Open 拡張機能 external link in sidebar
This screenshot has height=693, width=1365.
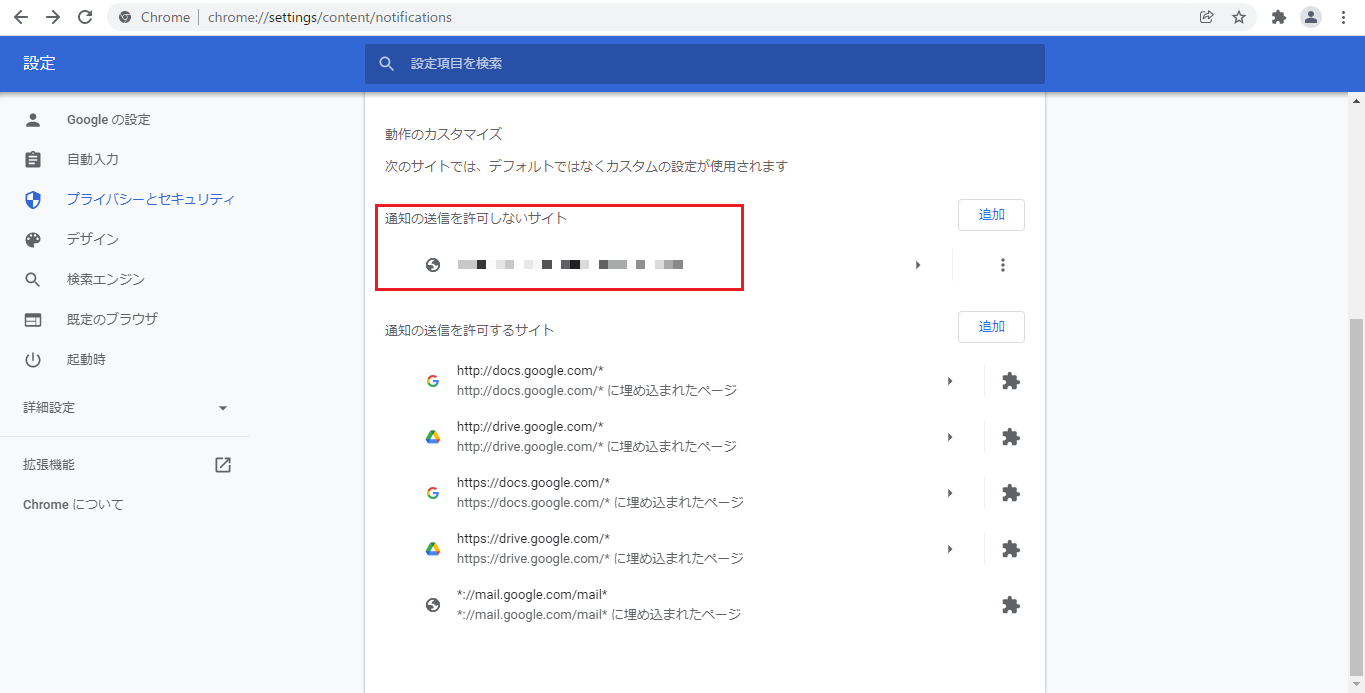tap(223, 465)
